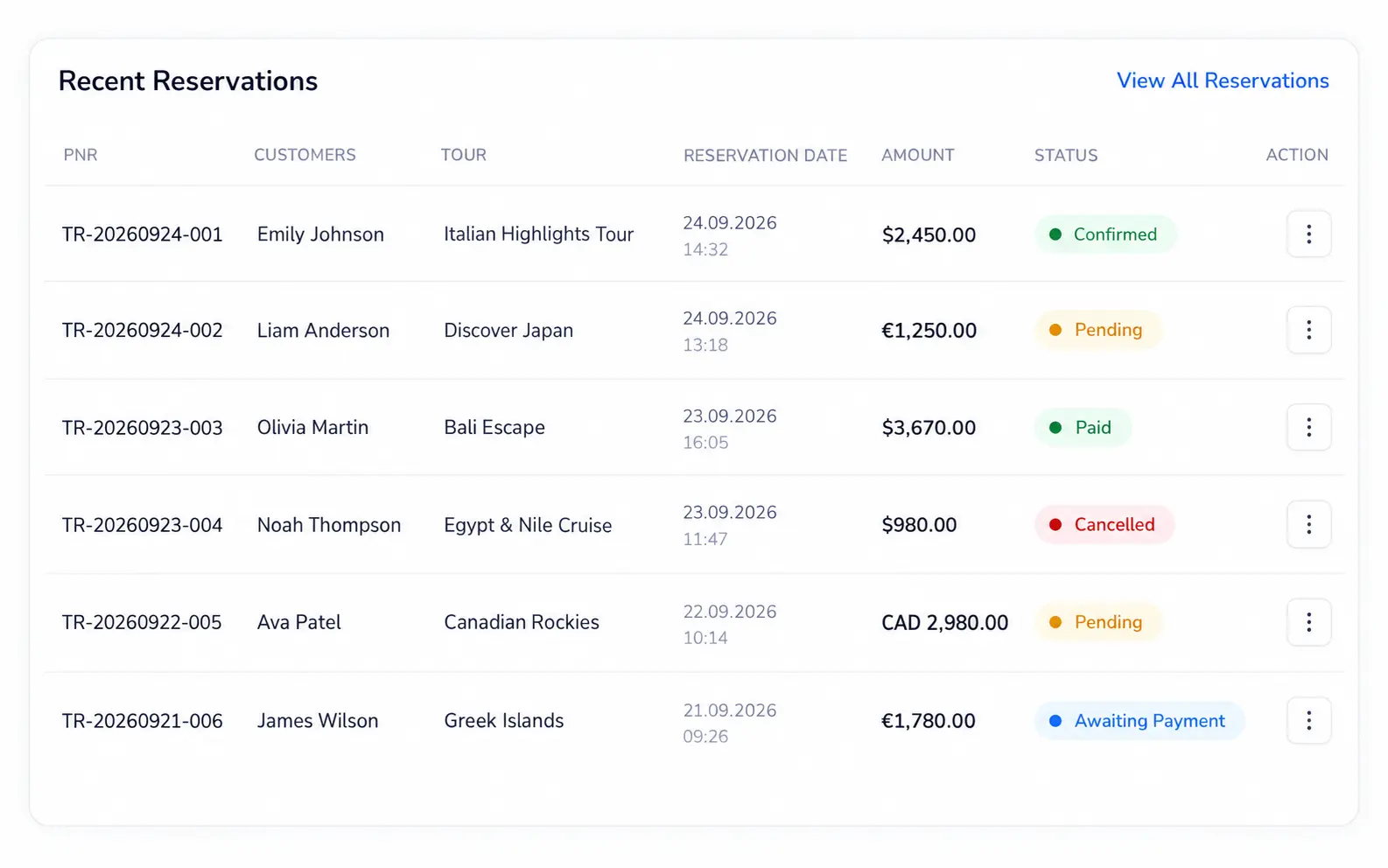The height and width of the screenshot is (868, 1388).
Task: Click the Italian Highlights Tour cell
Action: point(538,234)
